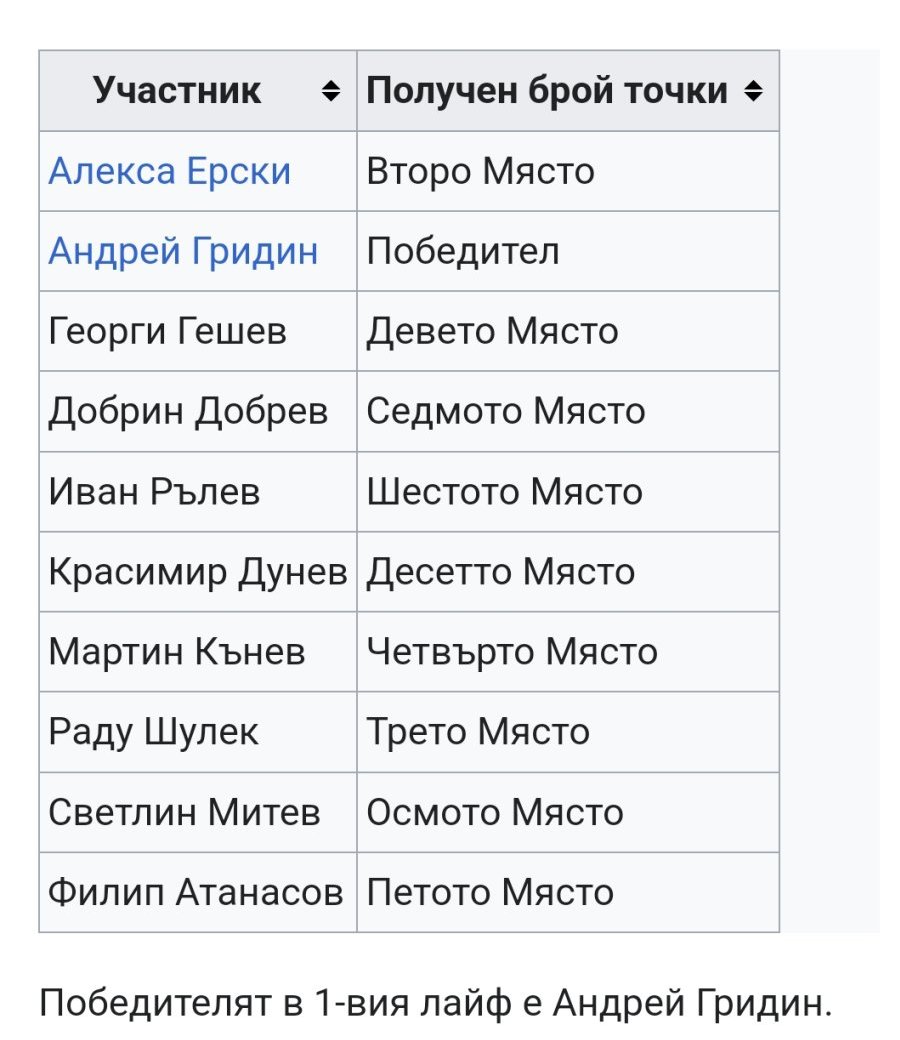Open the Алекса Ерски link
The height and width of the screenshot is (1040, 900).
click(170, 172)
